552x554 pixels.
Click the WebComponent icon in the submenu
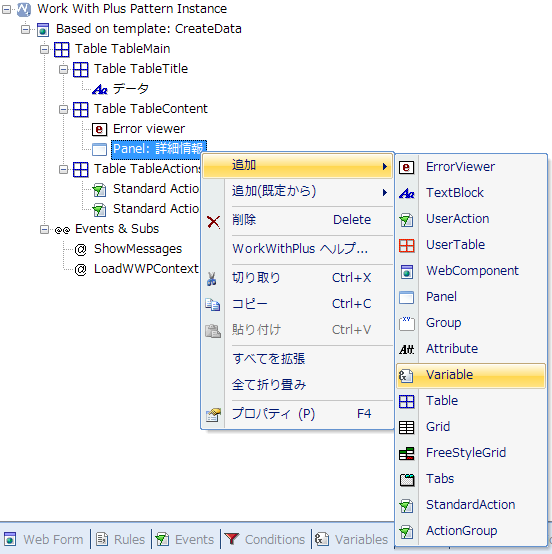[406, 271]
